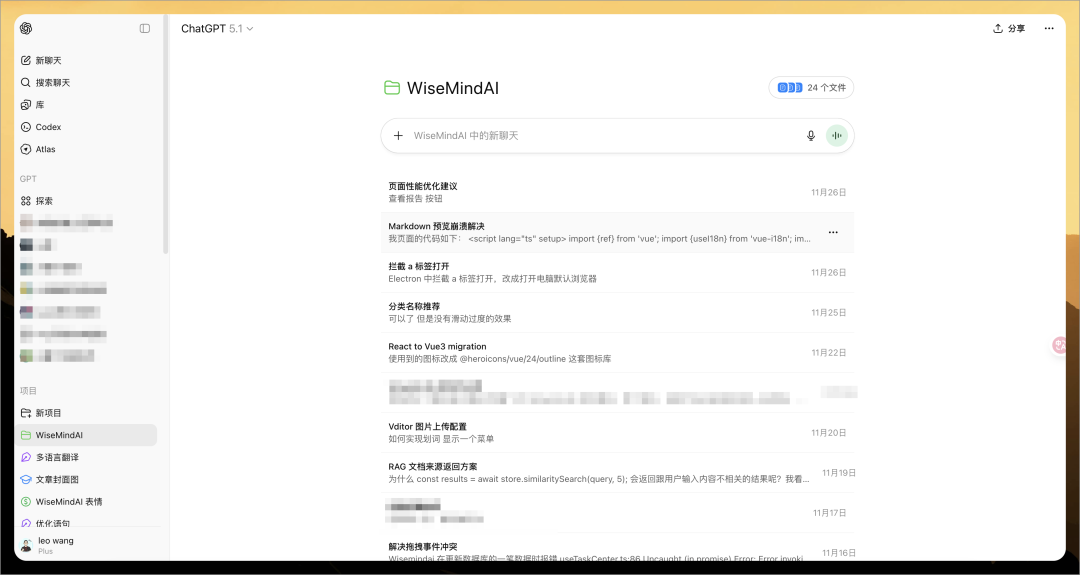Image resolution: width=1080 pixels, height=575 pixels.
Task: Create a new project (新项目)
Action: click(x=87, y=413)
